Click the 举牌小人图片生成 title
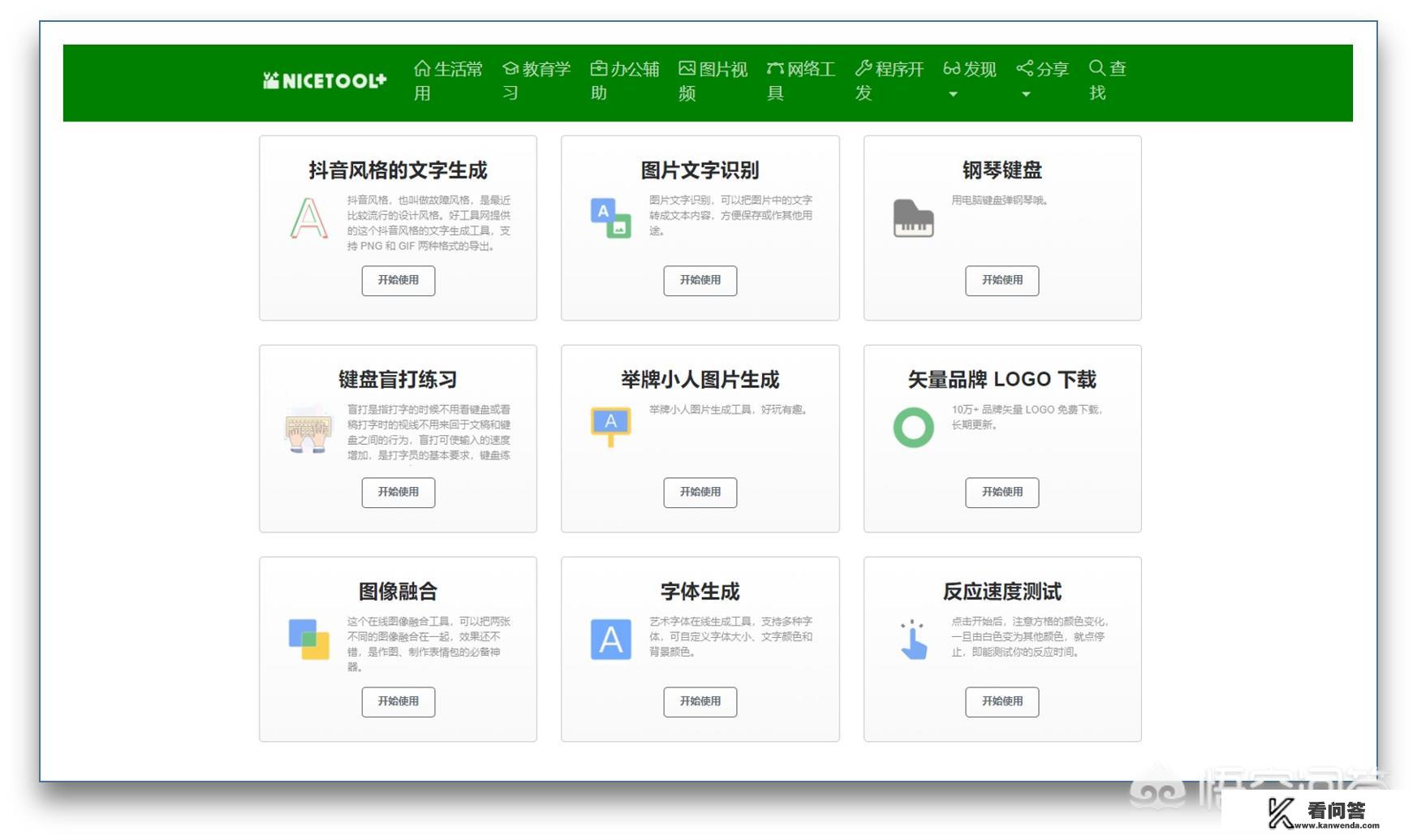Viewport: 1417px width, 840px height. click(700, 380)
